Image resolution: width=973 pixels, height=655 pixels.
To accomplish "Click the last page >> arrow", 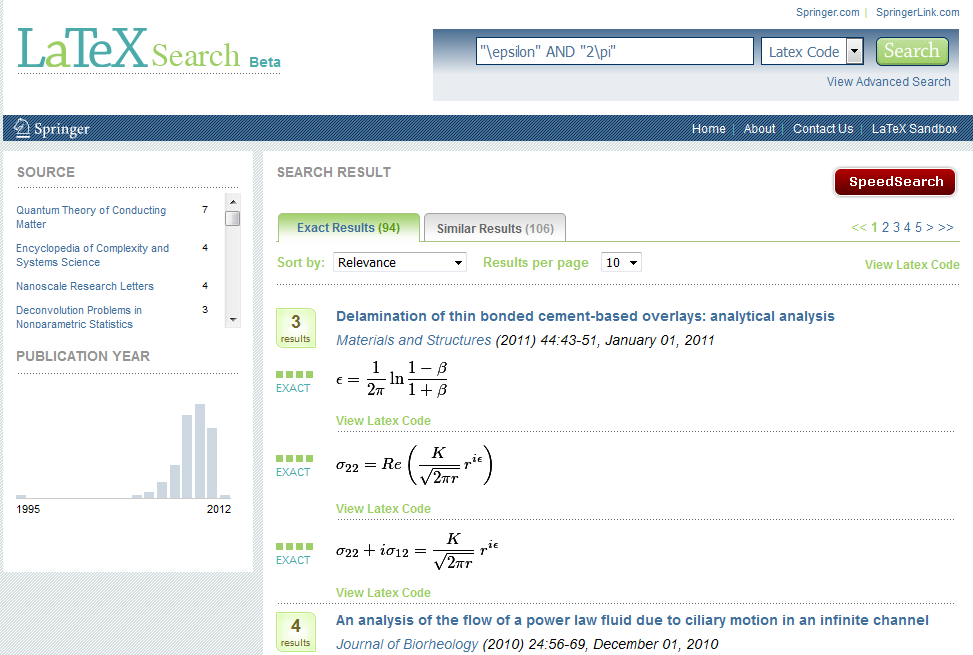I will click(x=946, y=228).
